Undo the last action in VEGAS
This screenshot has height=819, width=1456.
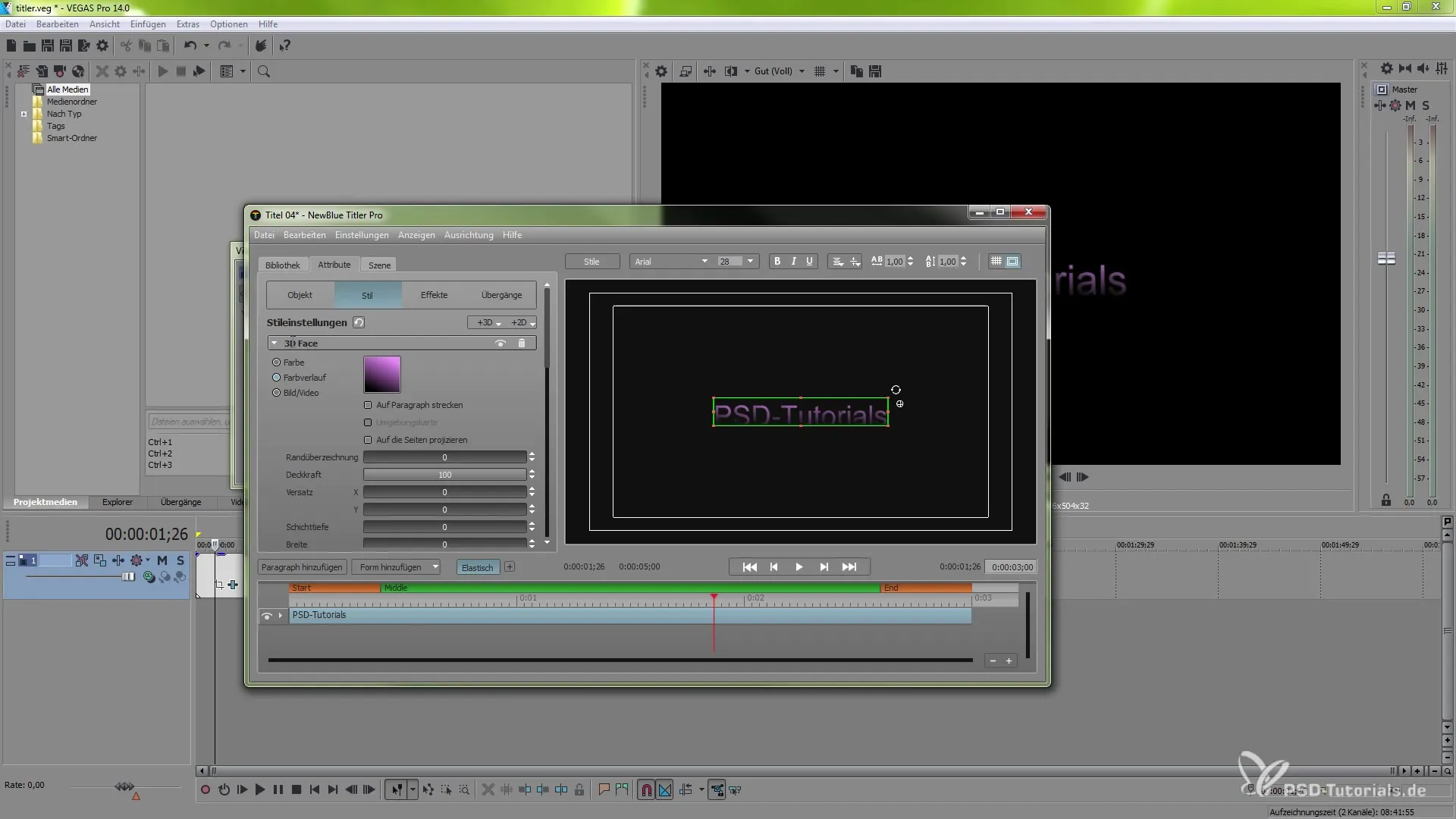point(190,46)
